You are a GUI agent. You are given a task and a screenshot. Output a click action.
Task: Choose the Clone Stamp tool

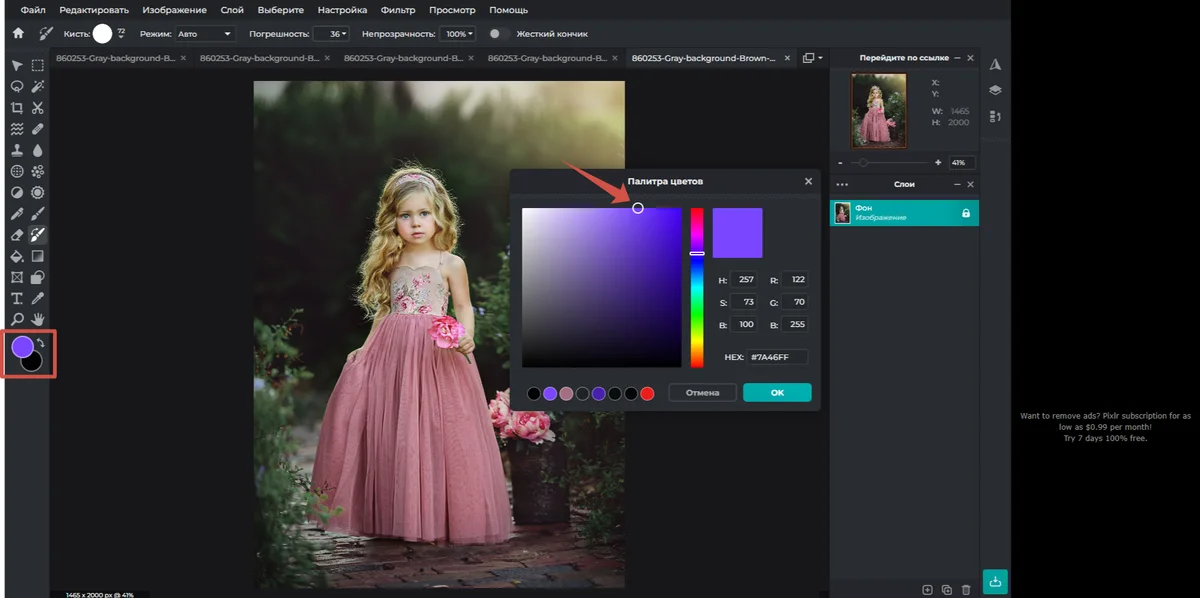coord(17,150)
